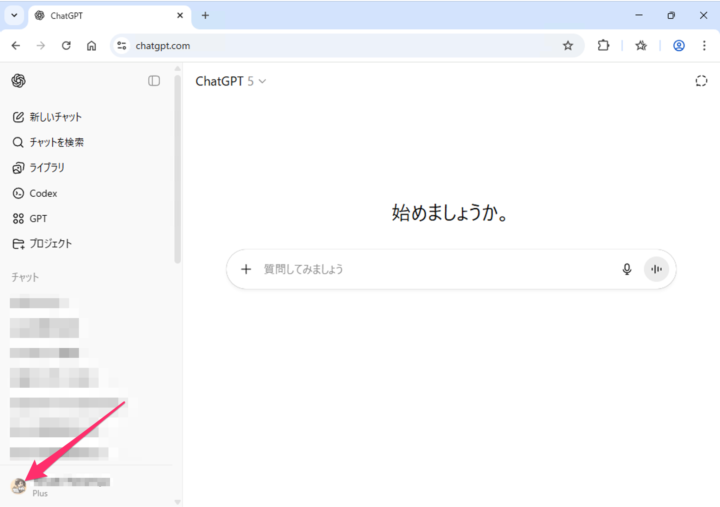
Task: Reload the chatgpt.com page
Action: [x=66, y=45]
